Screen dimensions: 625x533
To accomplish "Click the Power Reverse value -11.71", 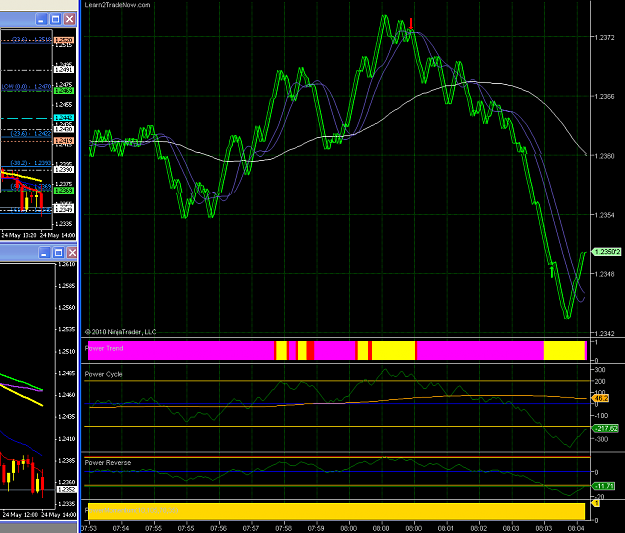I will coord(603,486).
